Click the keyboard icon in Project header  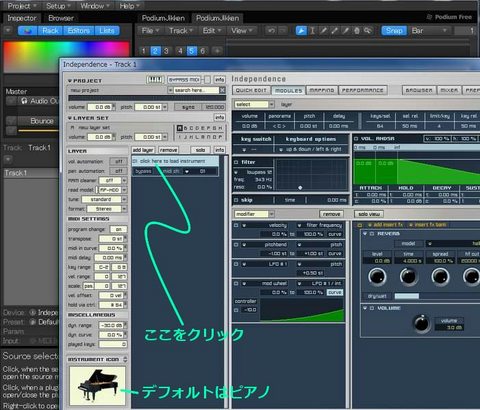pos(155,80)
